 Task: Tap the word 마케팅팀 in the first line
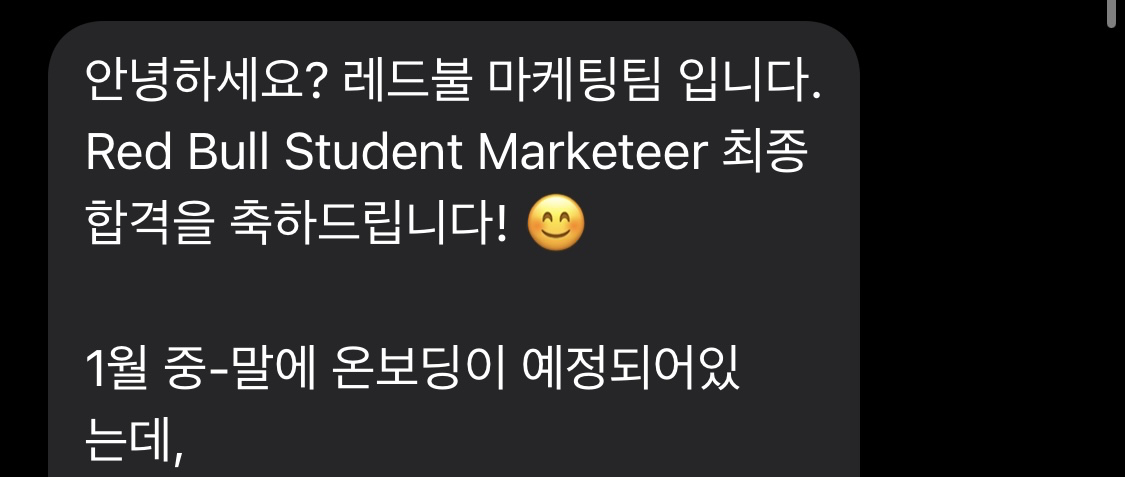pyautogui.click(x=573, y=81)
